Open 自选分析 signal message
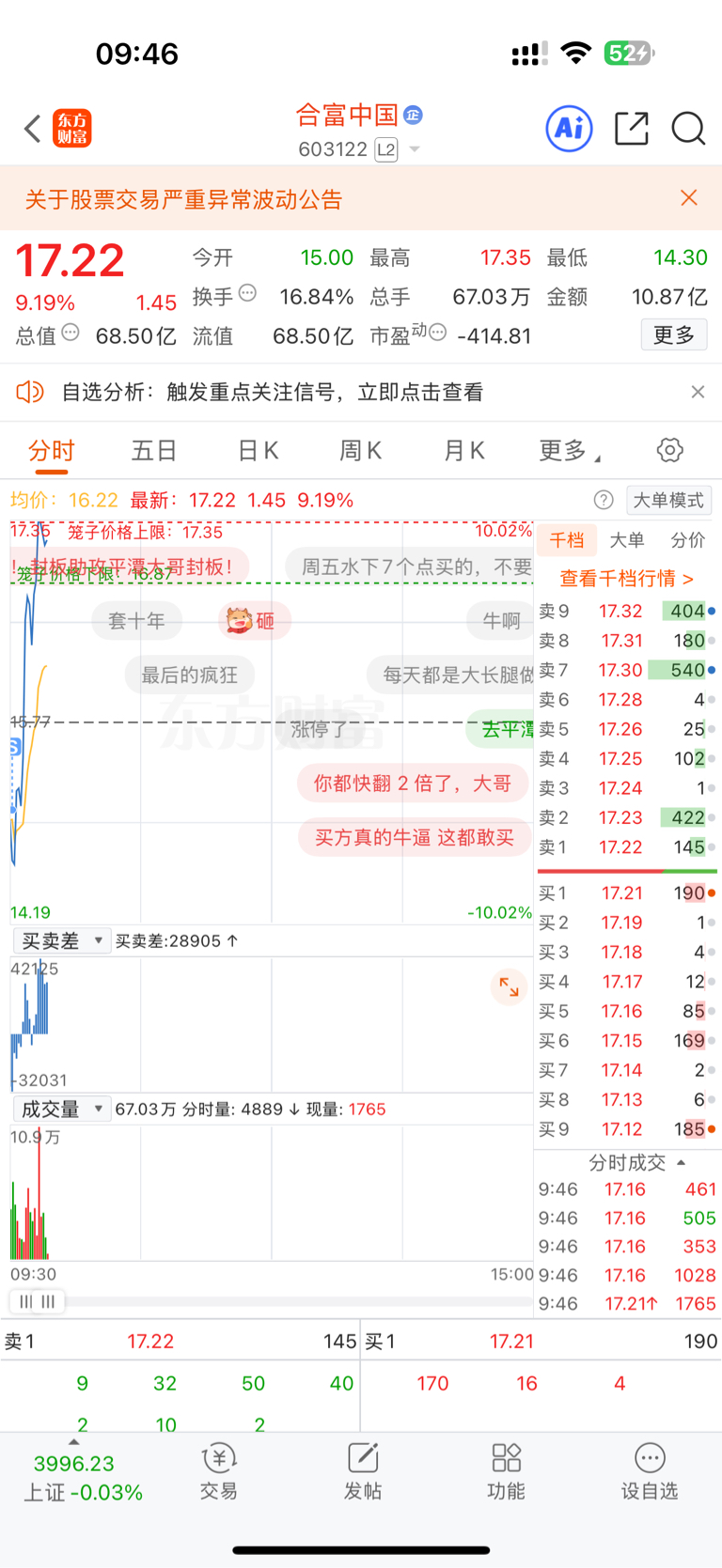722x1568 pixels. click(x=273, y=392)
